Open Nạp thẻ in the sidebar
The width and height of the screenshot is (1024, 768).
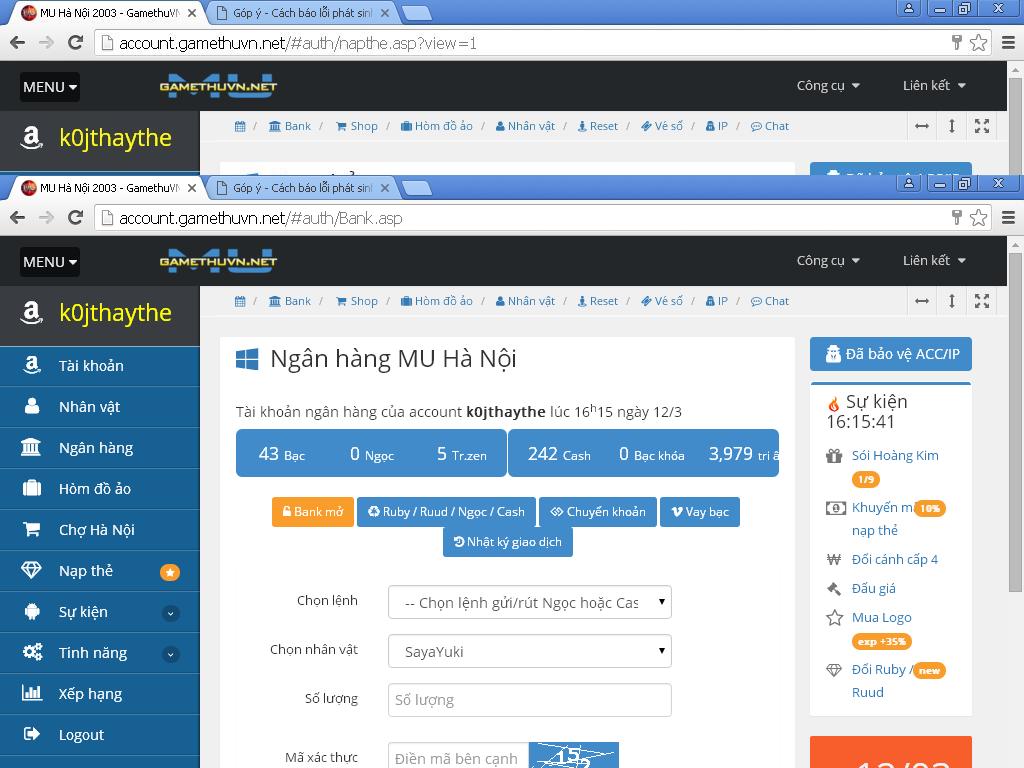click(100, 571)
